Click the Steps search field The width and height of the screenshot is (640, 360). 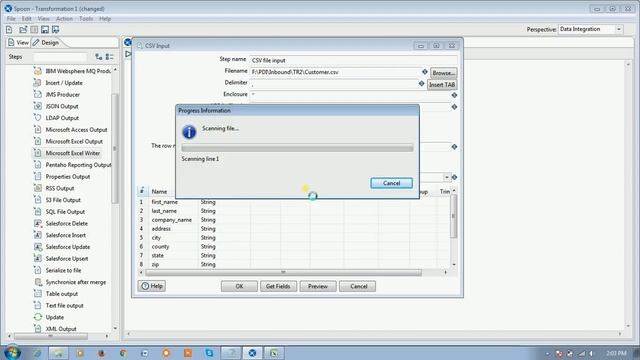(60, 57)
